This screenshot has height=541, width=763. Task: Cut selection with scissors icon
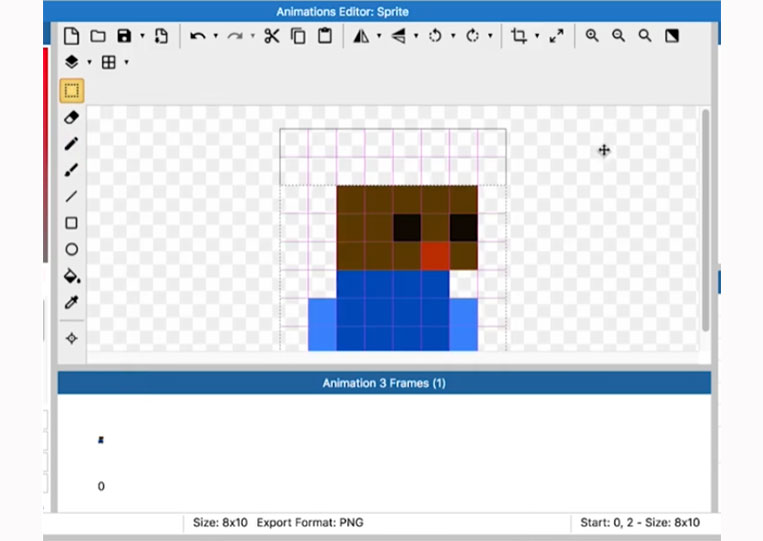tap(272, 36)
